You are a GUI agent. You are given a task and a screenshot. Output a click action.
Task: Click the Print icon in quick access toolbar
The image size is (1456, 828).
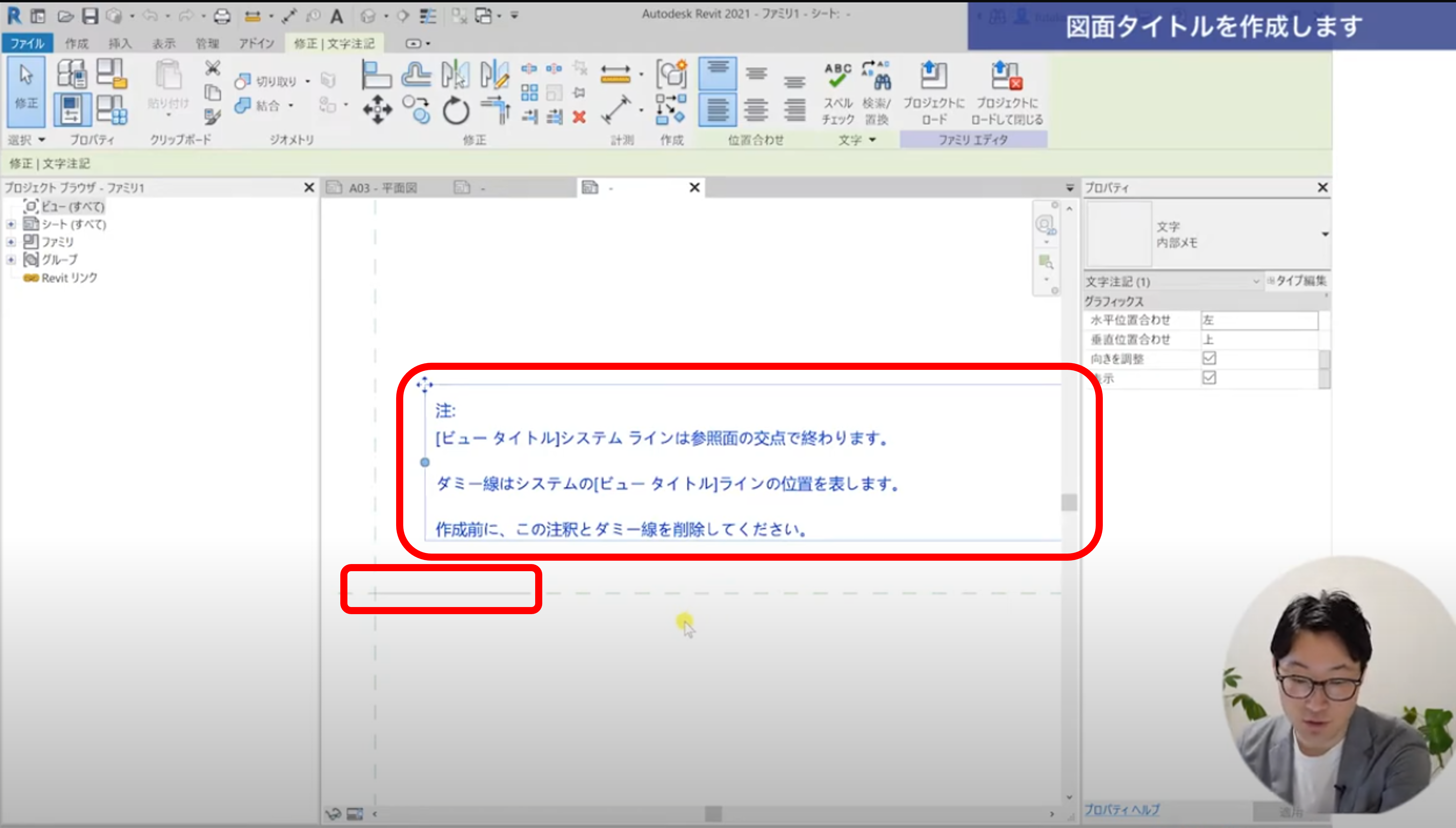(222, 17)
